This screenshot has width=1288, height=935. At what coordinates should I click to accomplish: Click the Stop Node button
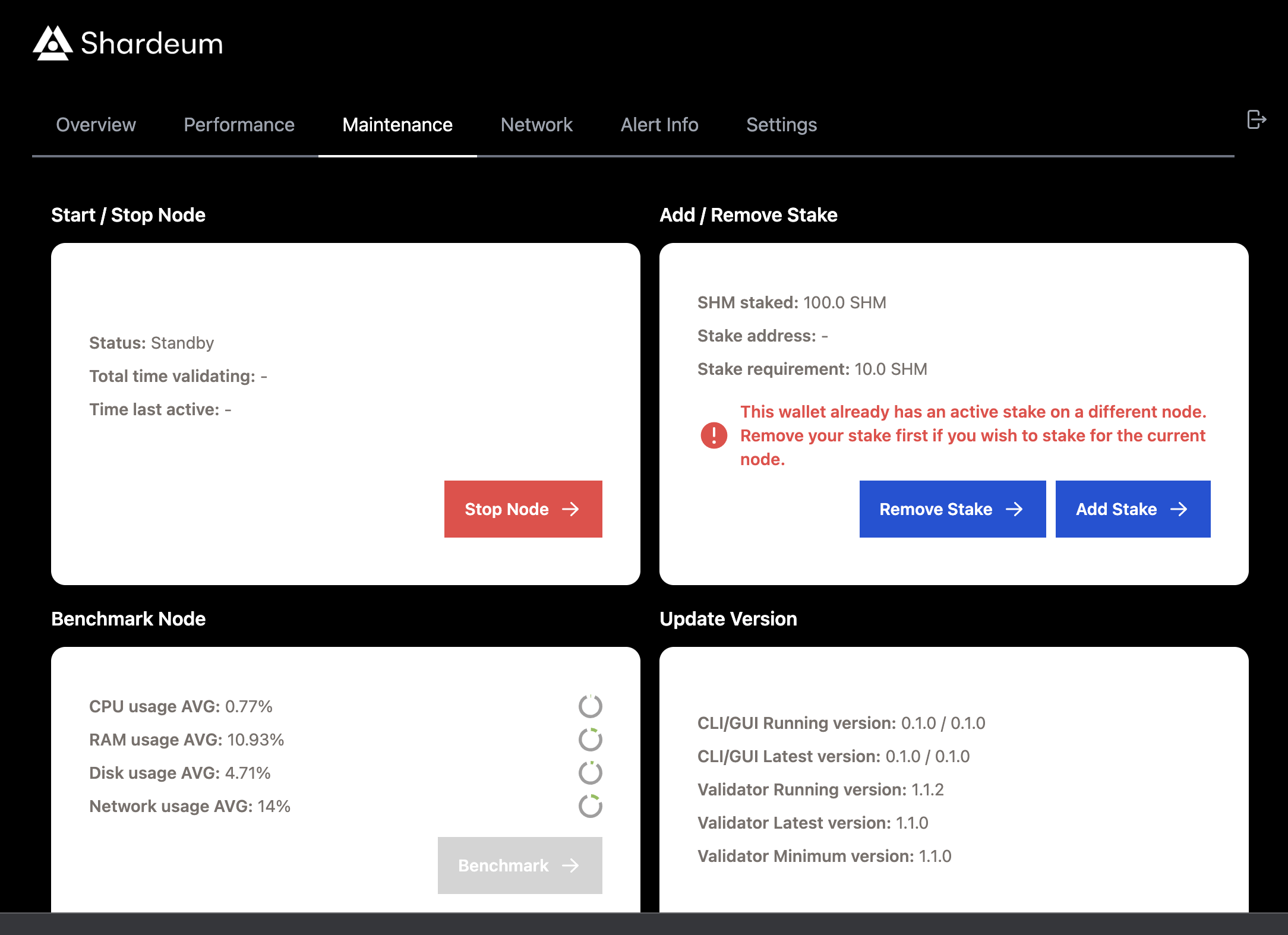[523, 509]
